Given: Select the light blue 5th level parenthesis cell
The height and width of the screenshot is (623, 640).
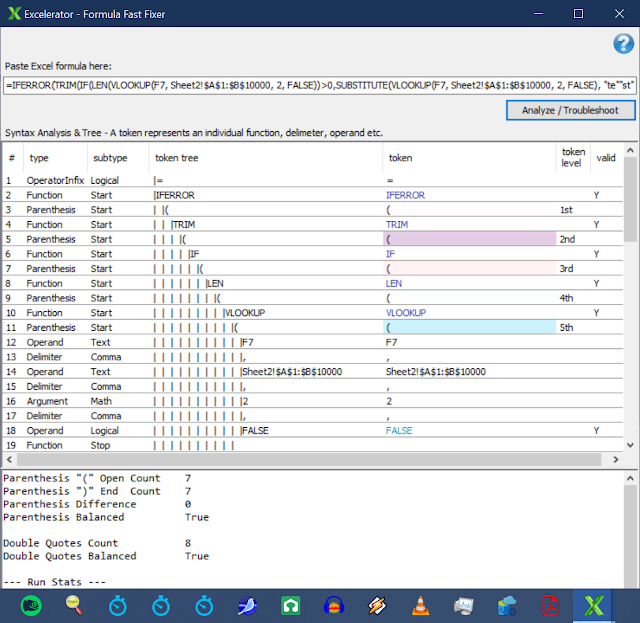Looking at the screenshot, I should (x=469, y=327).
